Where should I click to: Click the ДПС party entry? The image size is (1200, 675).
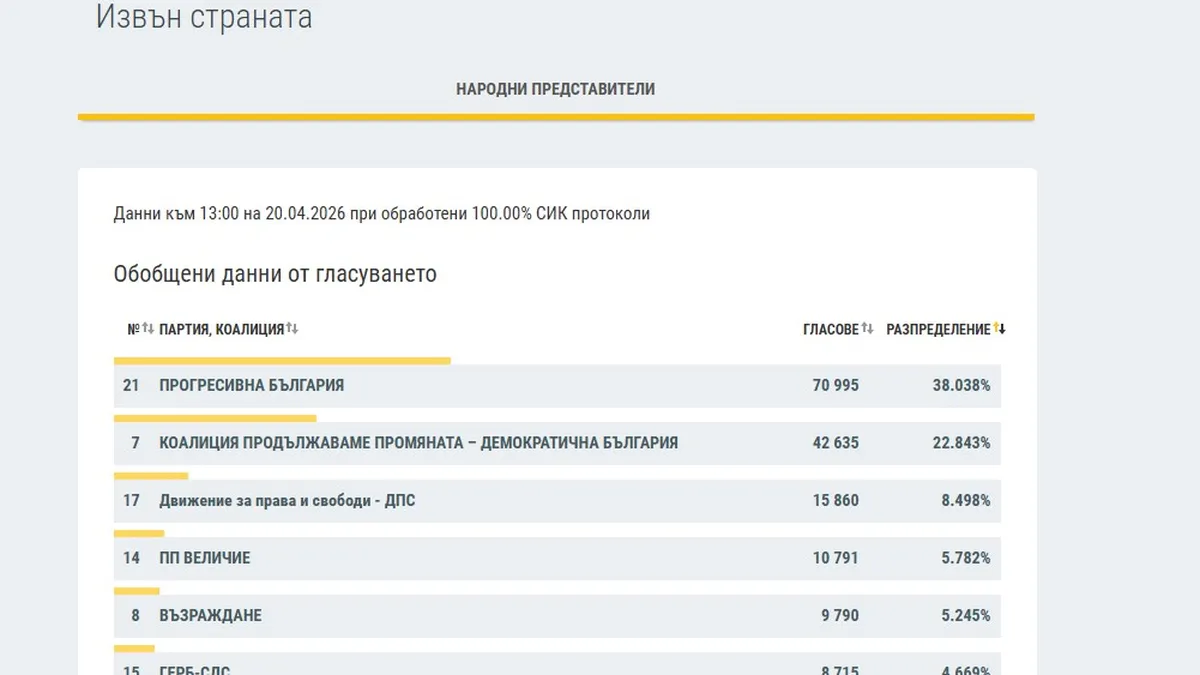pos(290,500)
